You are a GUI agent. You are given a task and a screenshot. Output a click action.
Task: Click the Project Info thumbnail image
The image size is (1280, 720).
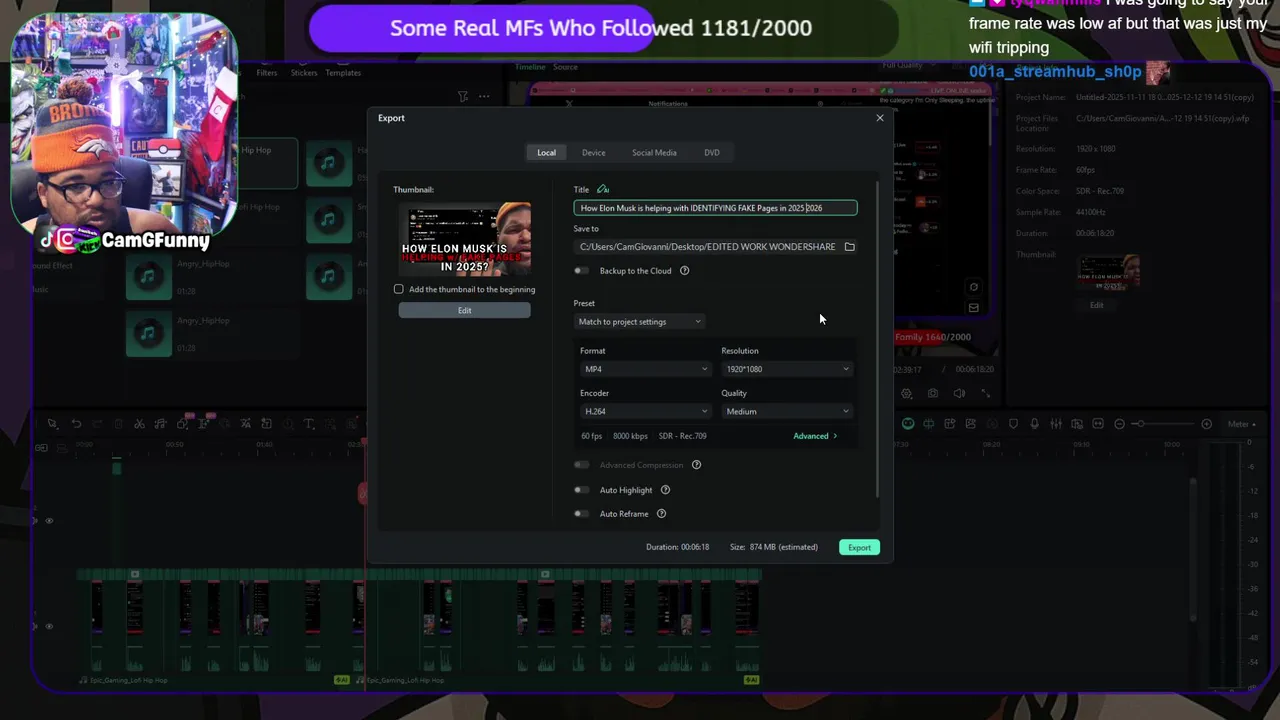point(1108,273)
